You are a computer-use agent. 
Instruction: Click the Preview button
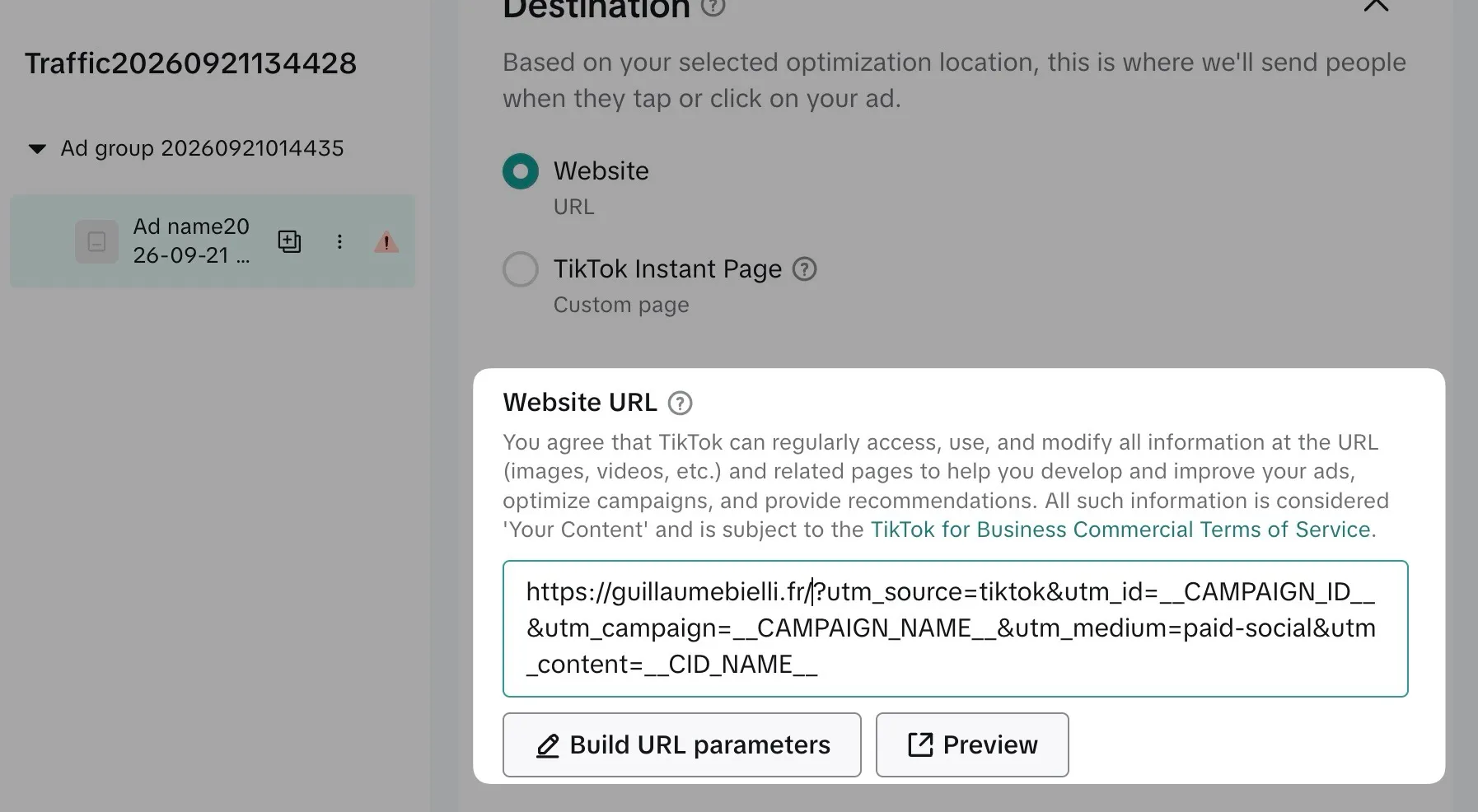click(972, 744)
